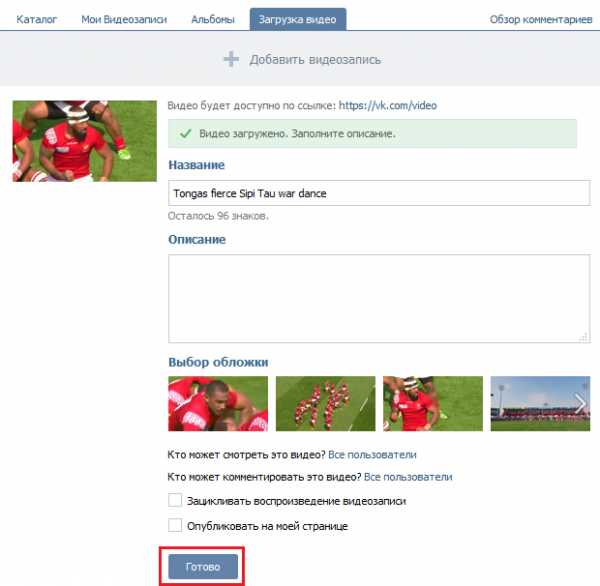The width and height of the screenshot is (600, 586).
Task: Click the Готово button
Action: (x=203, y=566)
